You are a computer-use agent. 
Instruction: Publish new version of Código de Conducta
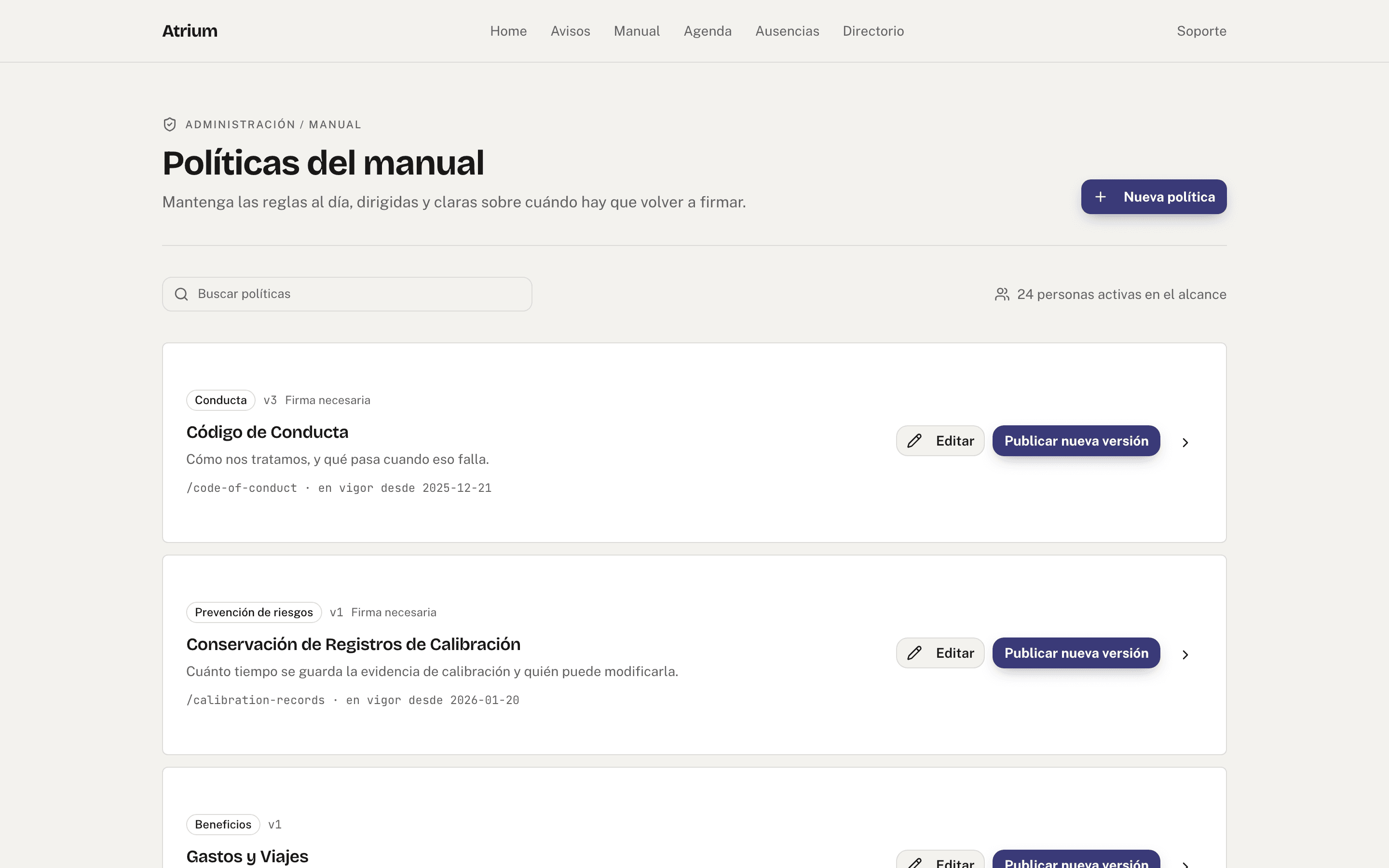tap(1076, 441)
